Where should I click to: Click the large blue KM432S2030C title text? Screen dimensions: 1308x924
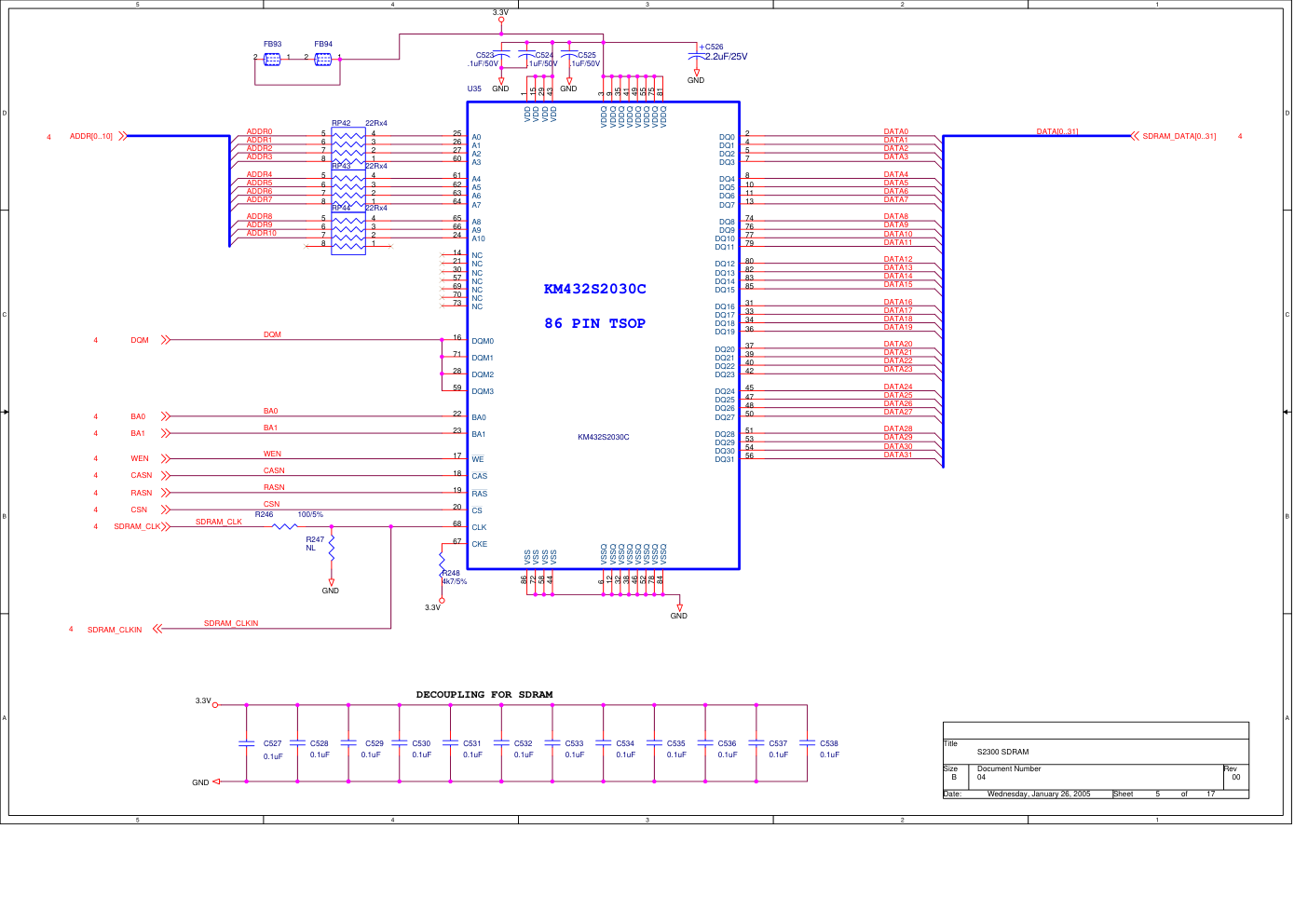595,289
